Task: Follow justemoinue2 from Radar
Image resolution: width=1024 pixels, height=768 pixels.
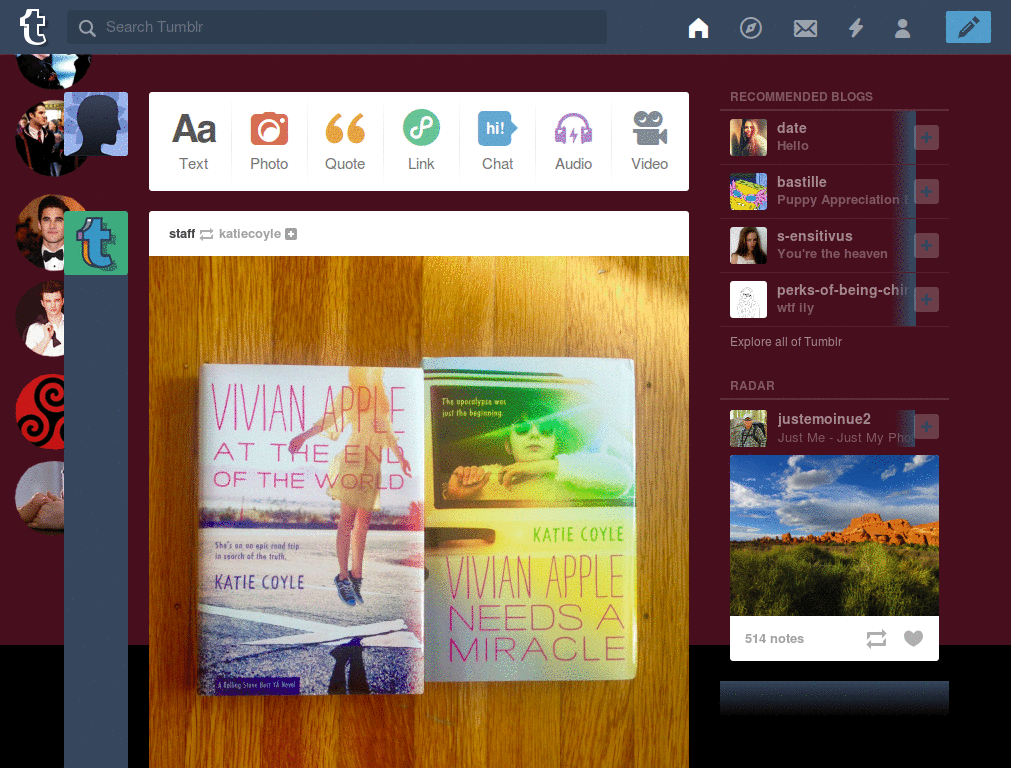Action: 926,427
